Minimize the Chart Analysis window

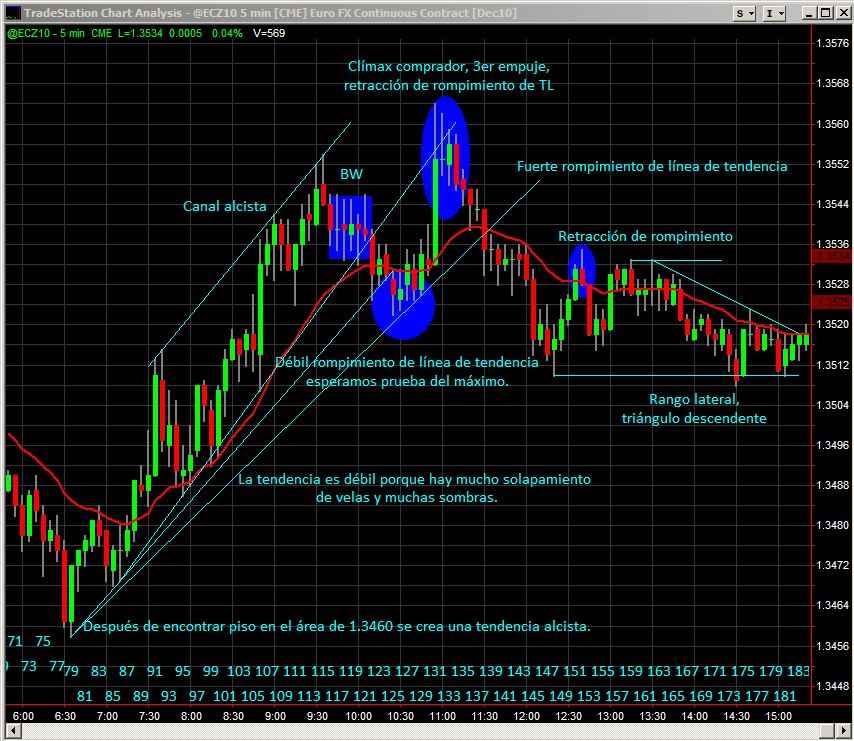[x=809, y=13]
